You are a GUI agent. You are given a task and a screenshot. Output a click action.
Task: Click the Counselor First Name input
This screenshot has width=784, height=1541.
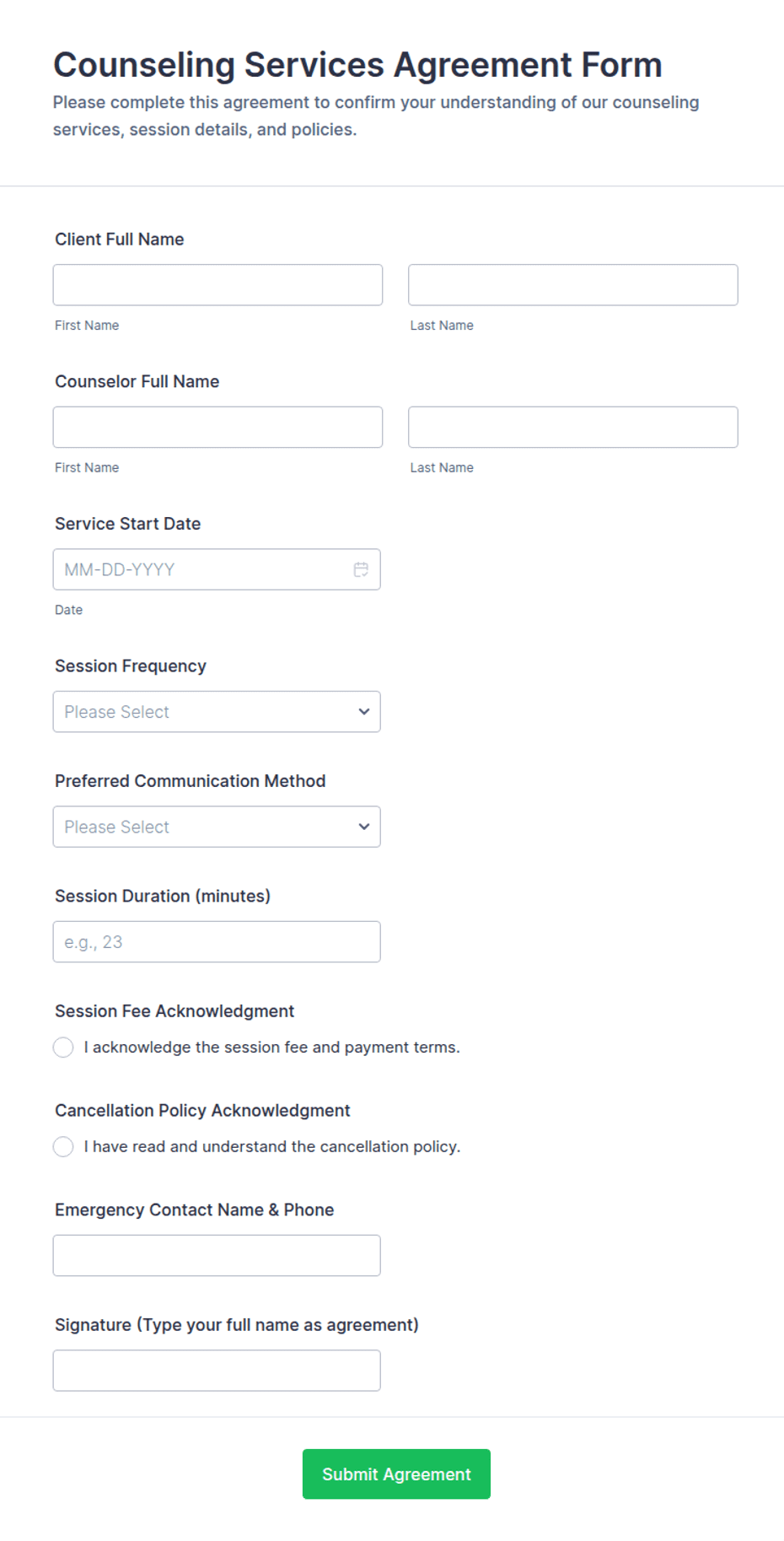click(x=217, y=428)
